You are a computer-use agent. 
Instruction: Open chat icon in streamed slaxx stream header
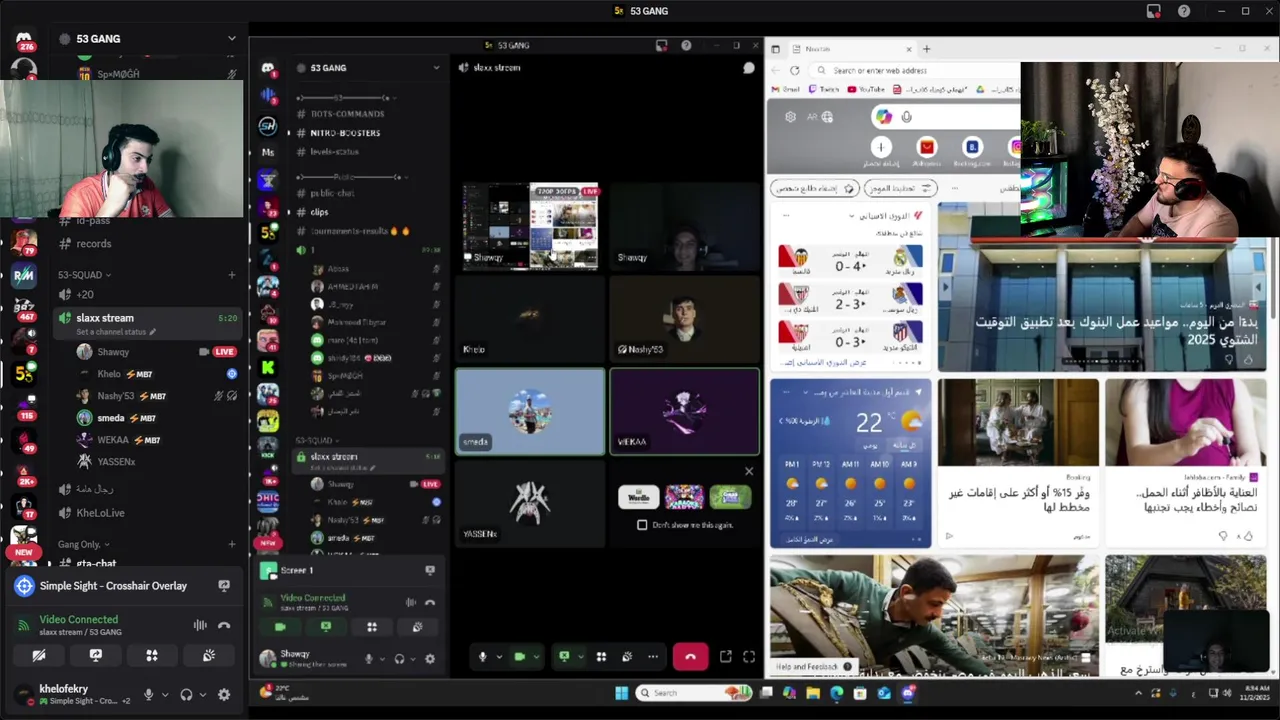tap(748, 68)
